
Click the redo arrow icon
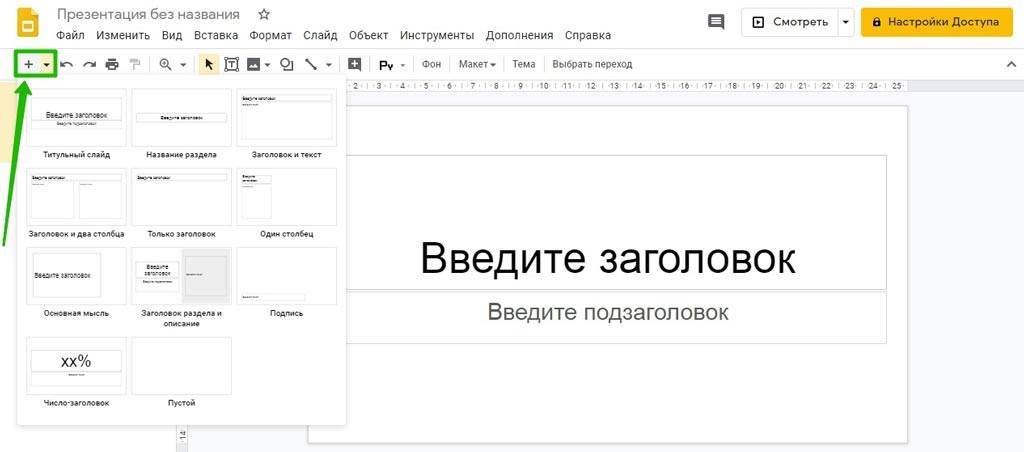(x=89, y=64)
